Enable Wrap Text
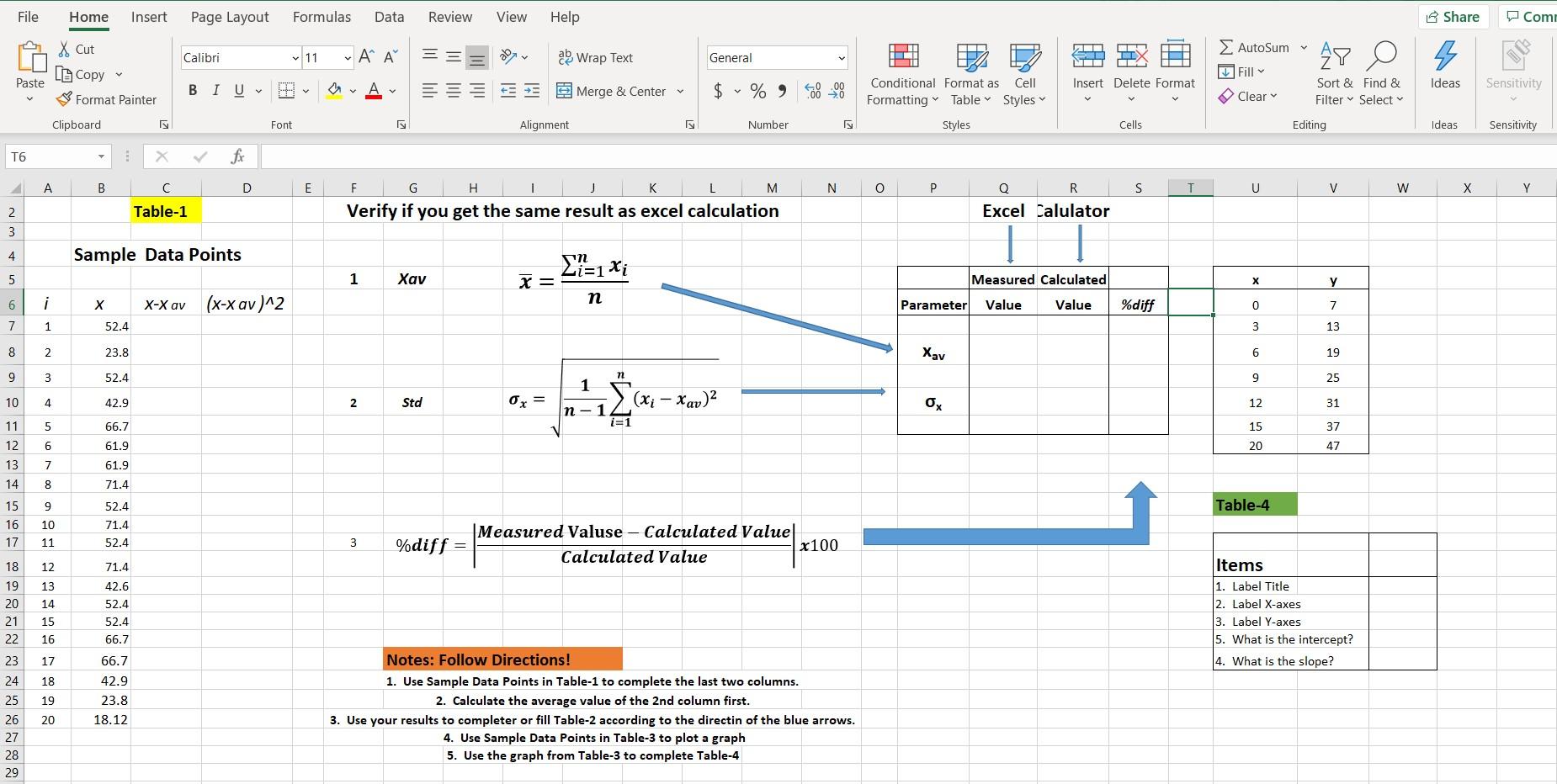The height and width of the screenshot is (784, 1557). (596, 57)
